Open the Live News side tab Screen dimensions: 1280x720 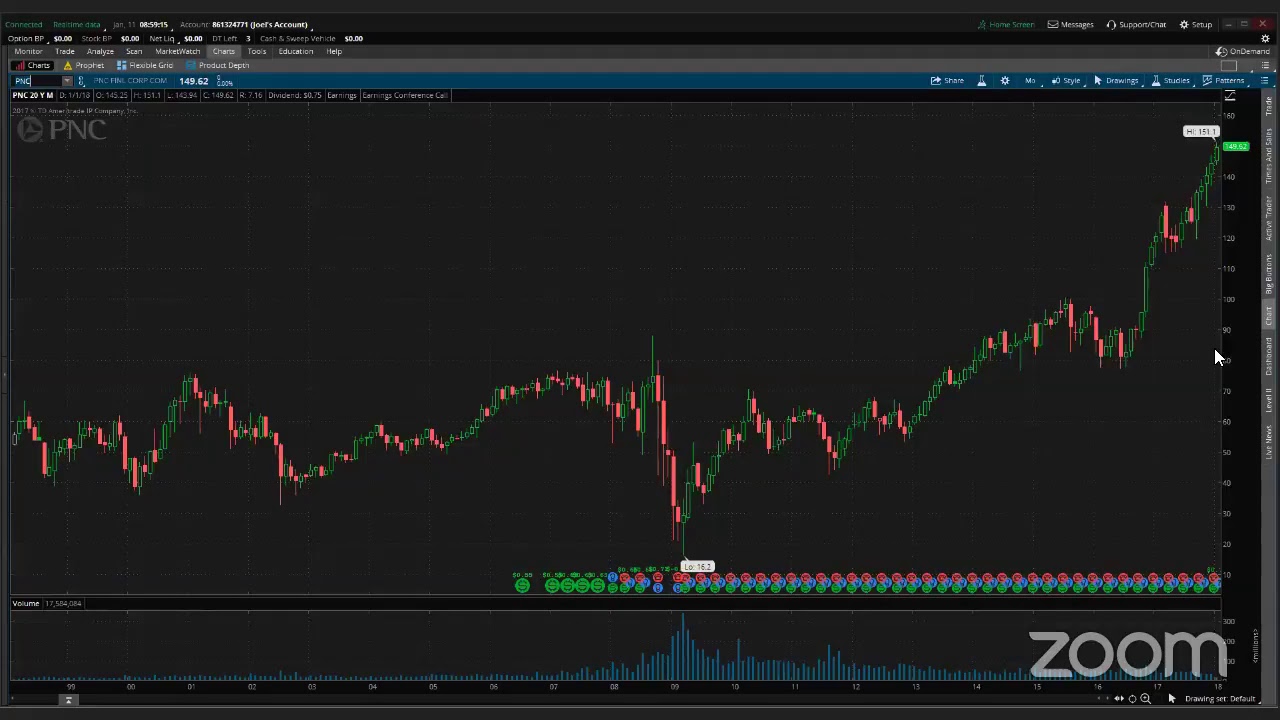click(1269, 442)
